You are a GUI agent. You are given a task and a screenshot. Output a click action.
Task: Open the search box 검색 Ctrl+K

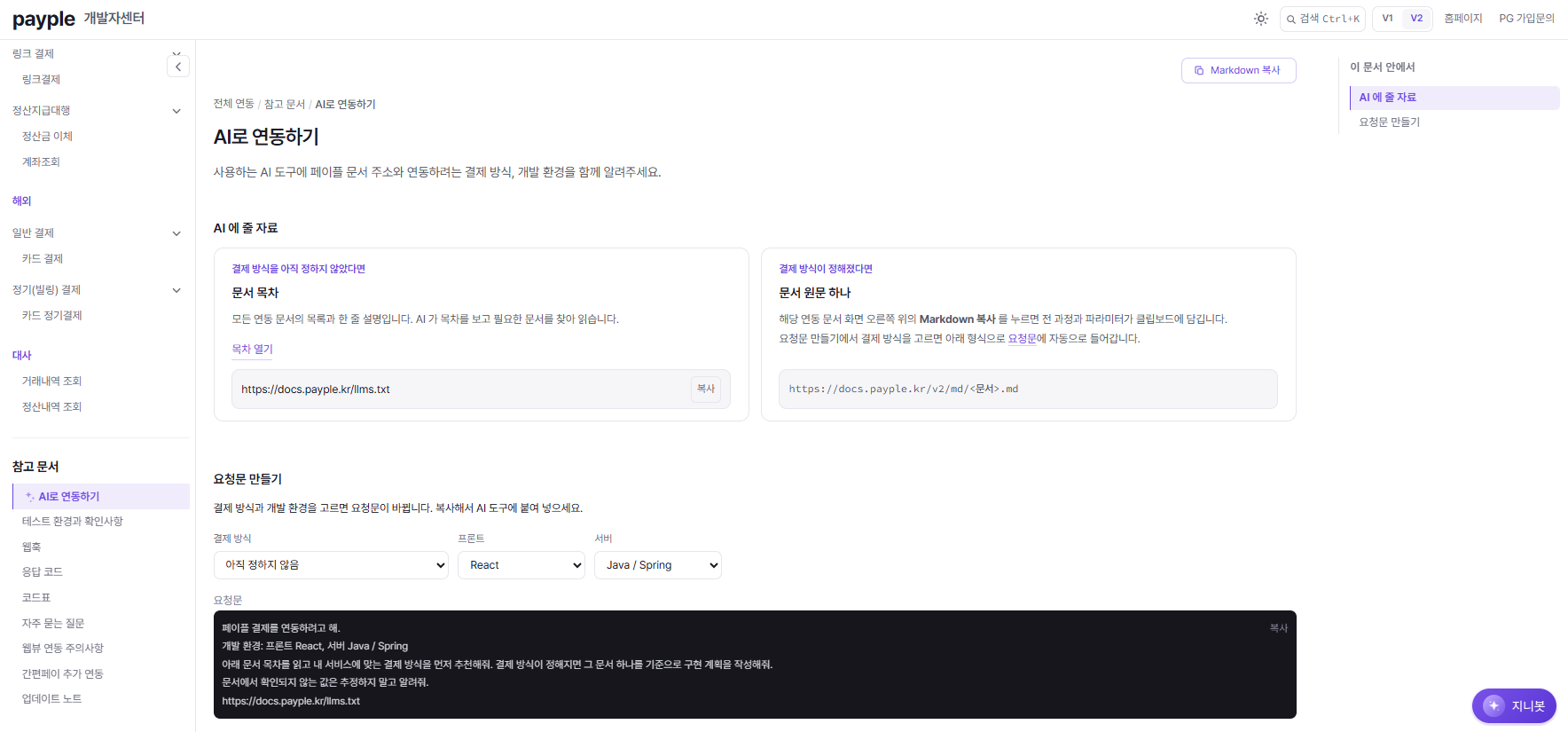[x=1322, y=19]
